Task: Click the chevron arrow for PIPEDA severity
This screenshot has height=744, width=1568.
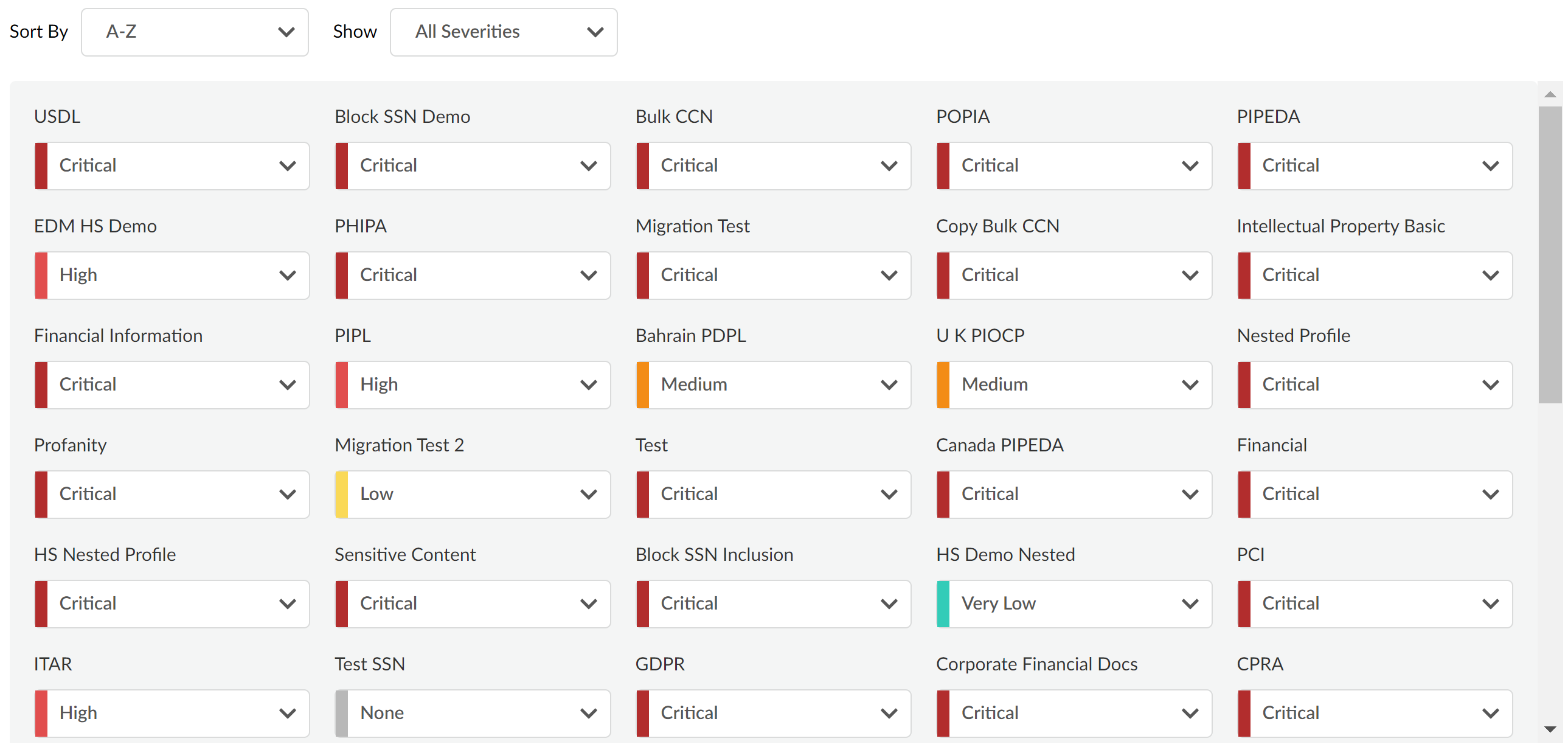Action: point(1490,165)
